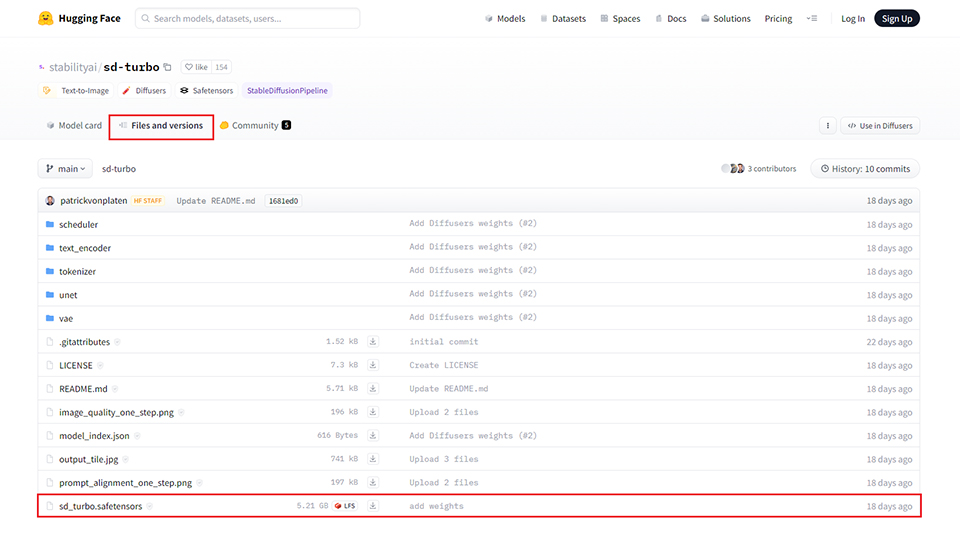Download the sd_turbo.safetensors file

click(x=373, y=506)
